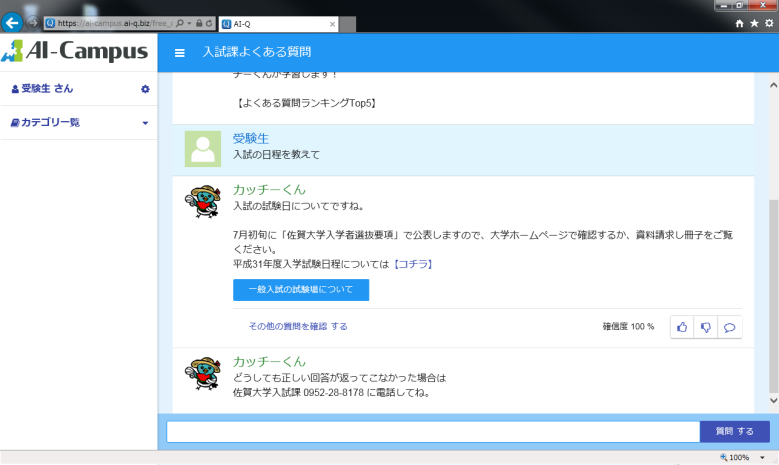This screenshot has height=465, width=779.
Task: Open favorites star icon
Action: click(754, 23)
